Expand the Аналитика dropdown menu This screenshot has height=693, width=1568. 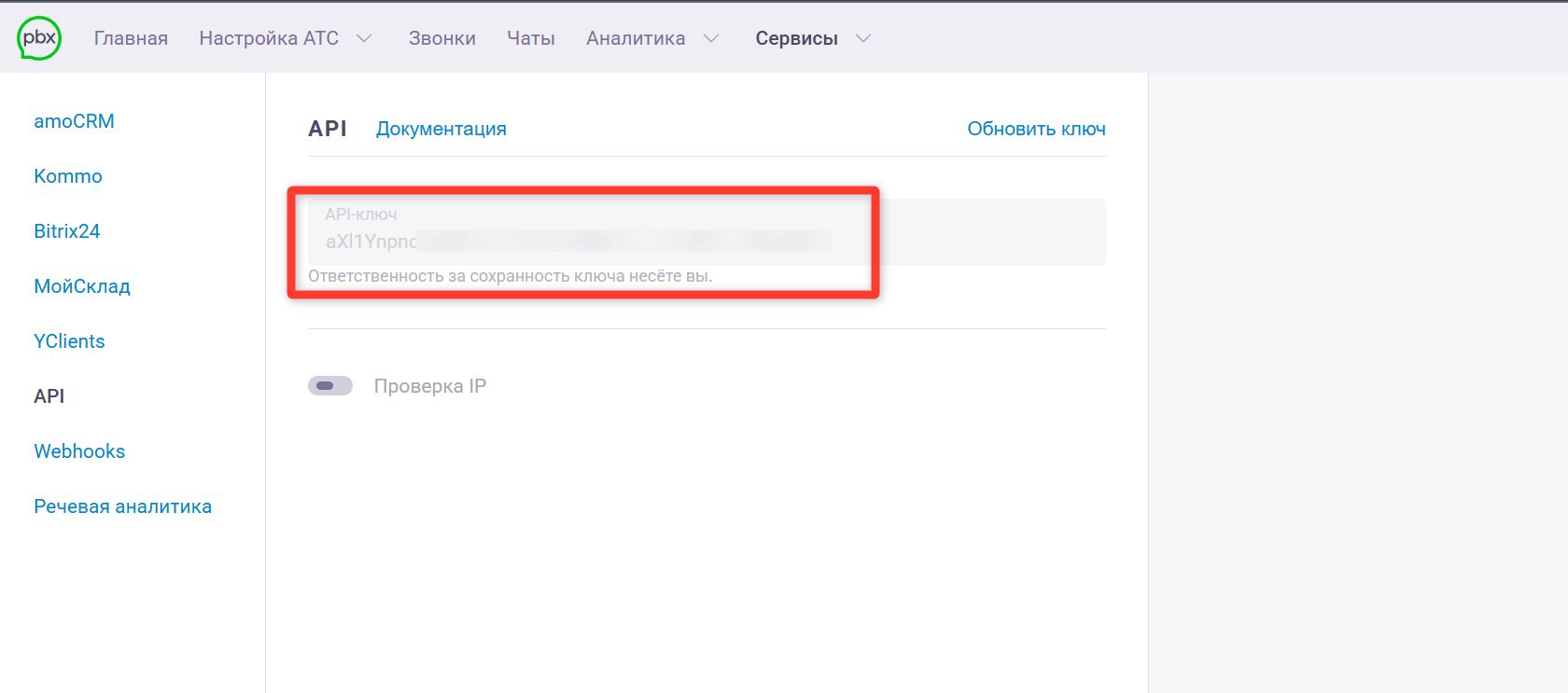pos(651,38)
